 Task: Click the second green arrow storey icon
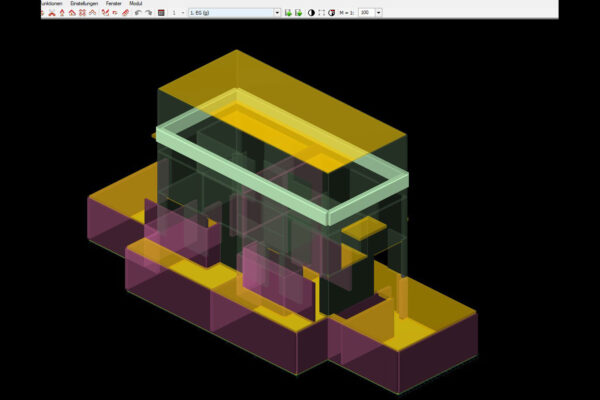[x=298, y=13]
